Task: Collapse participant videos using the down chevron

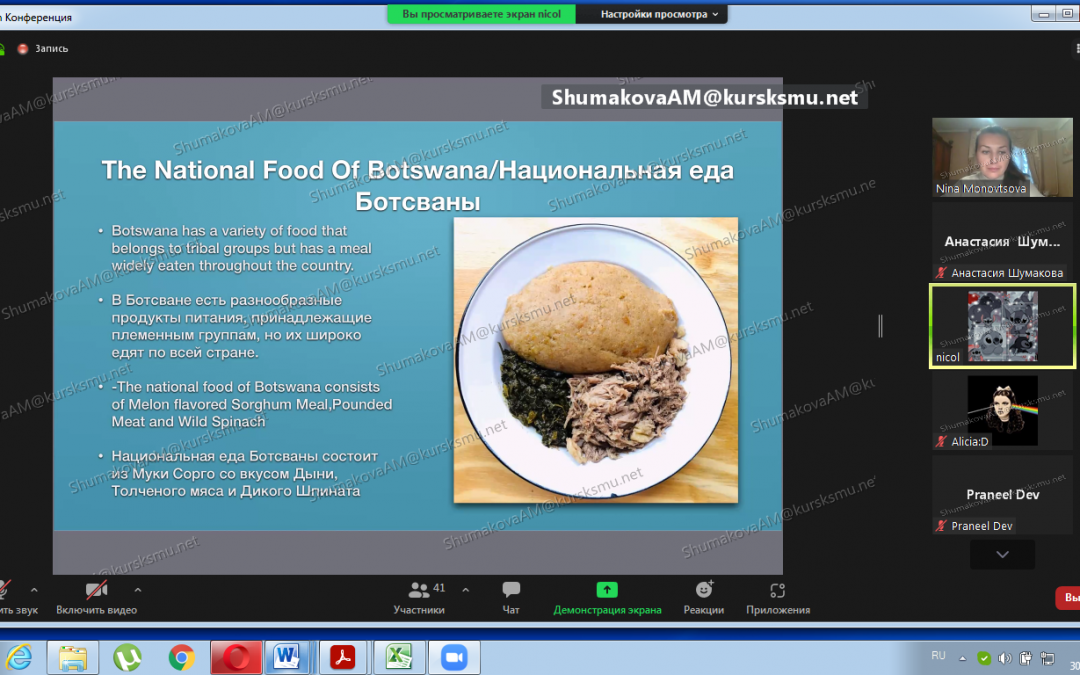Action: [x=1002, y=554]
